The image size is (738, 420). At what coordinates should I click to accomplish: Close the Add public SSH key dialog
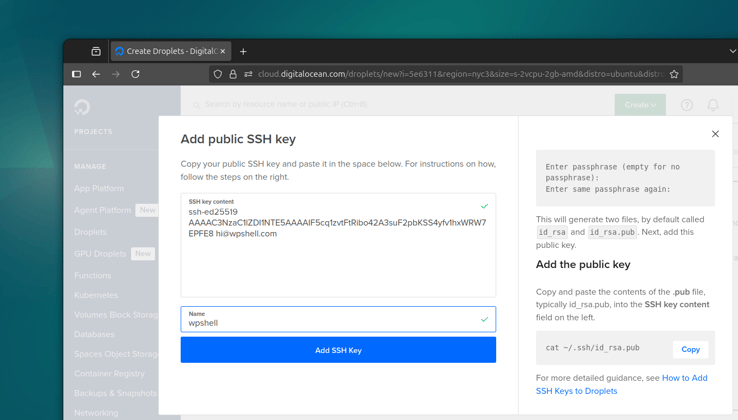click(x=715, y=134)
